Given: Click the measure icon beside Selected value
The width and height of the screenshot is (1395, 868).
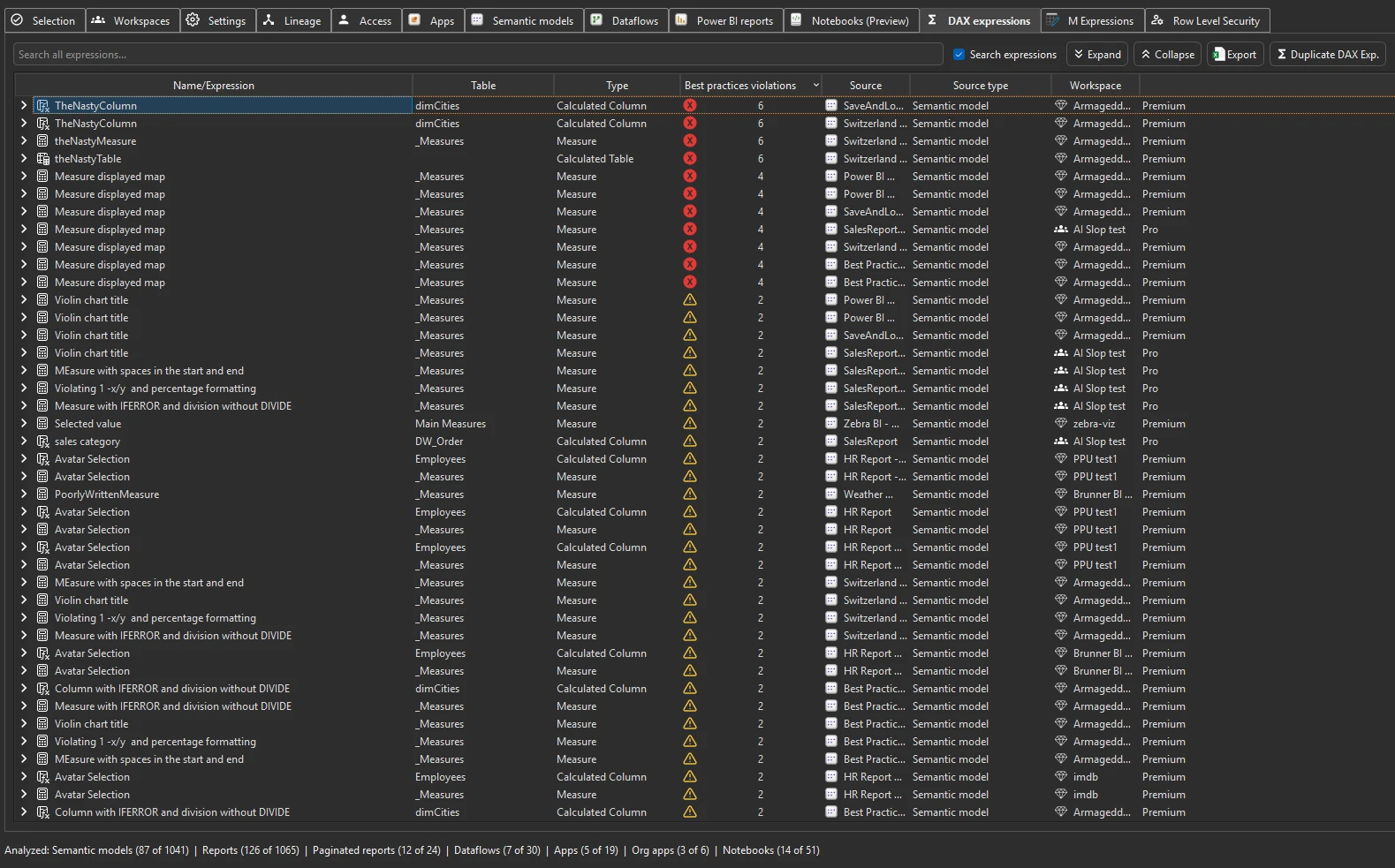Looking at the screenshot, I should coord(42,424).
